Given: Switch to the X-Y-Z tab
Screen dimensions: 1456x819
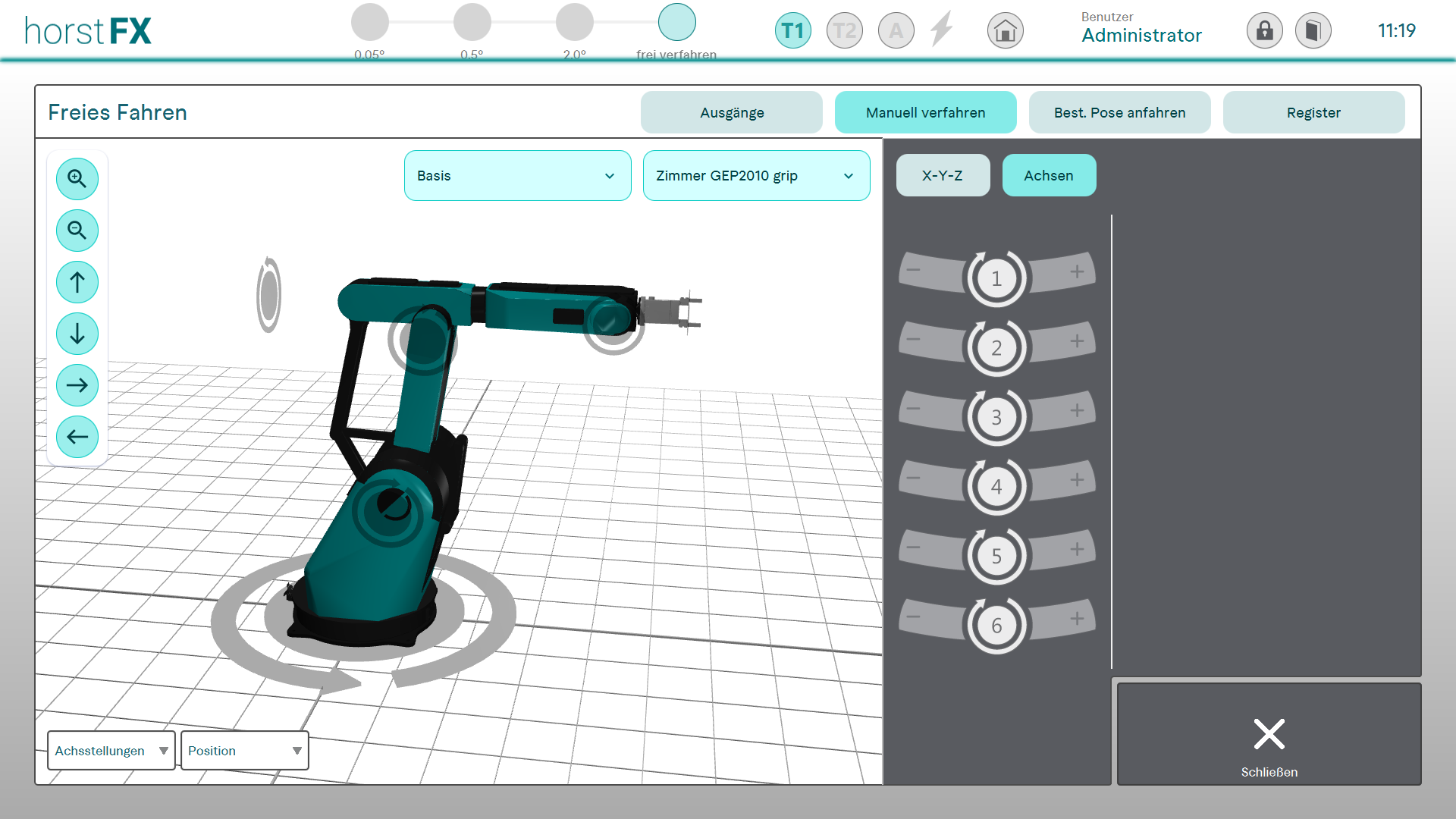Looking at the screenshot, I should [x=943, y=176].
